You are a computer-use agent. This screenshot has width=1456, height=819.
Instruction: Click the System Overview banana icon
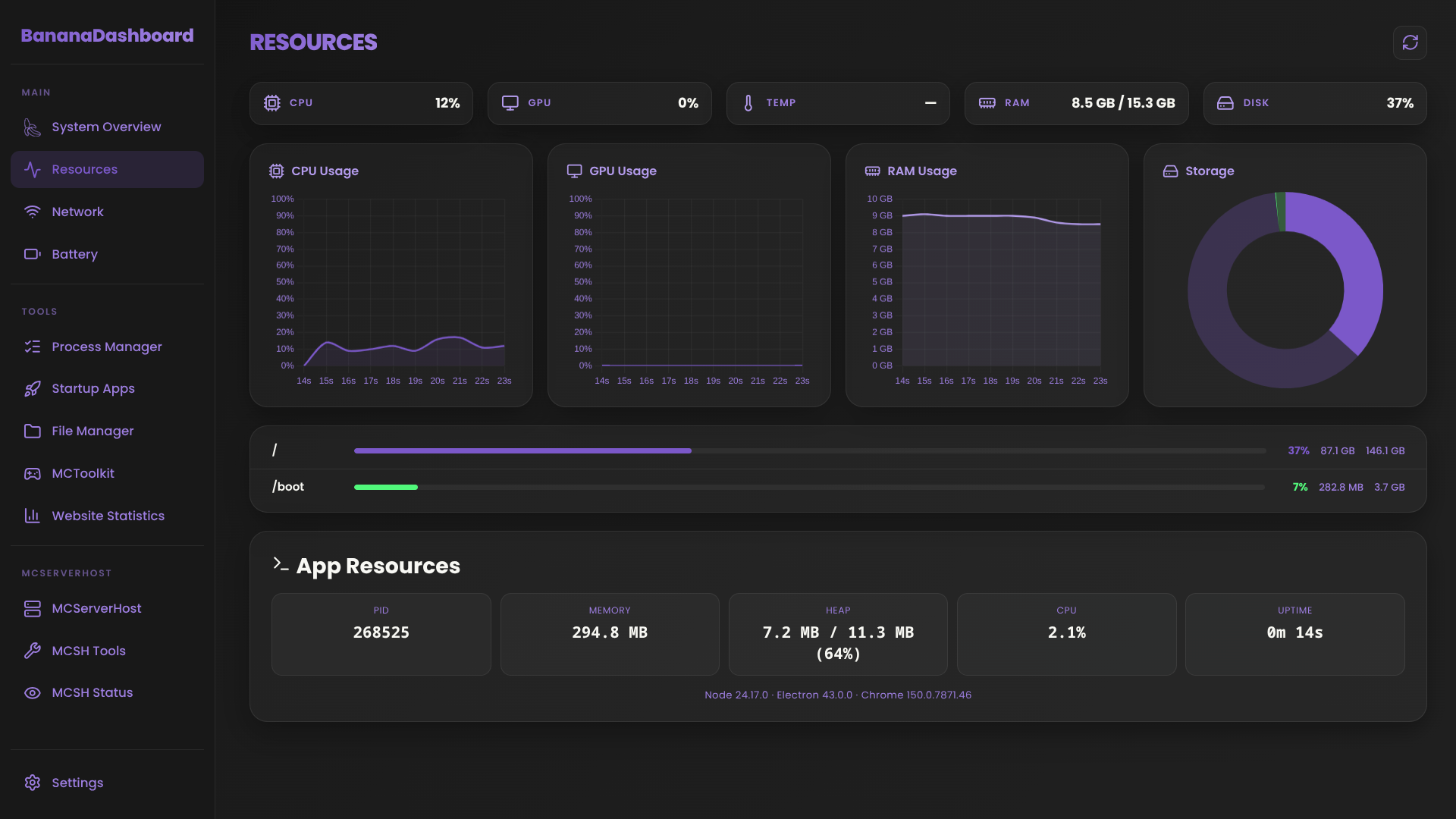tap(32, 127)
